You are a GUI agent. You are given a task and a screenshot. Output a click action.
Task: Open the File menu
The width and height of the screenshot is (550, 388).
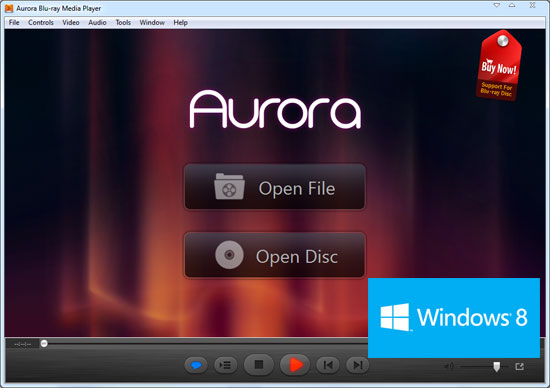point(14,22)
